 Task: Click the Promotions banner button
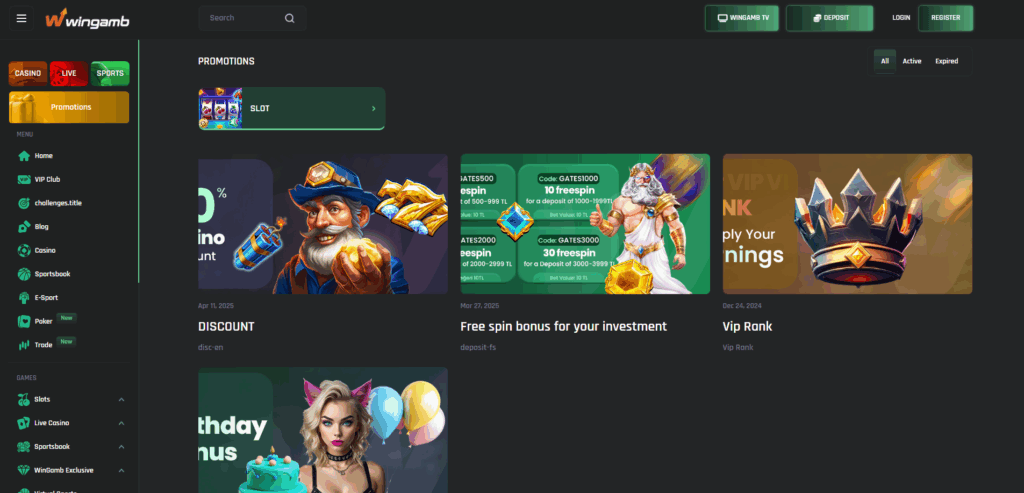coord(69,107)
